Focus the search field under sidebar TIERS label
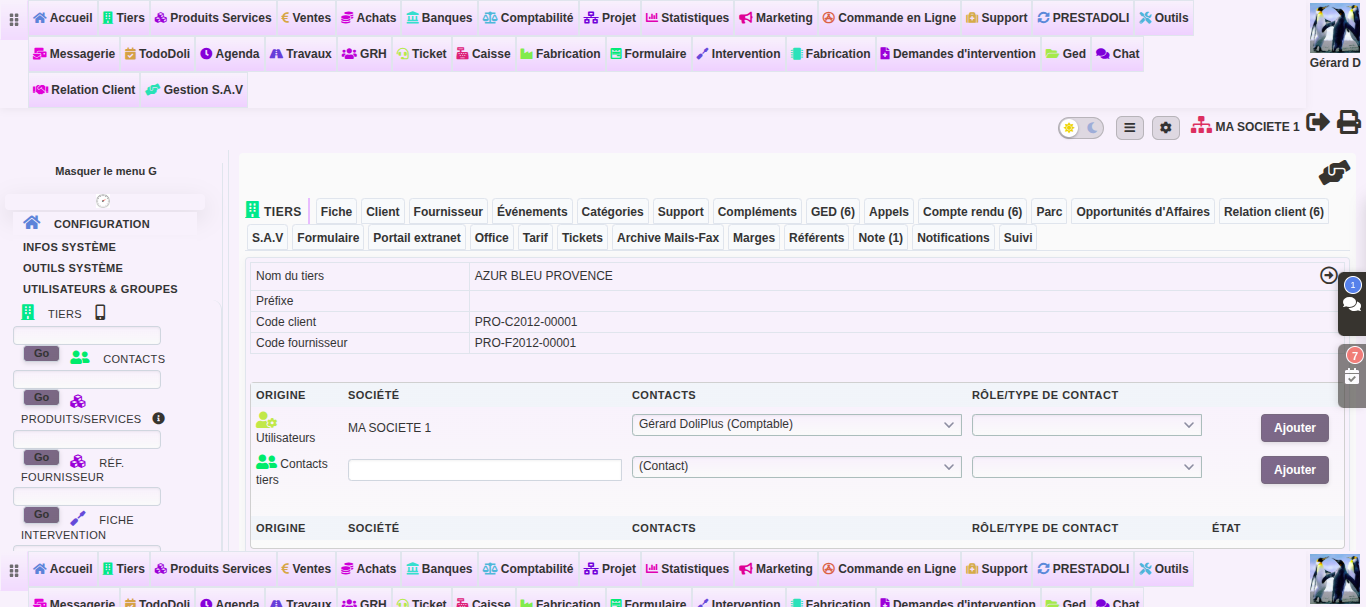Image resolution: width=1366 pixels, height=607 pixels. click(87, 335)
